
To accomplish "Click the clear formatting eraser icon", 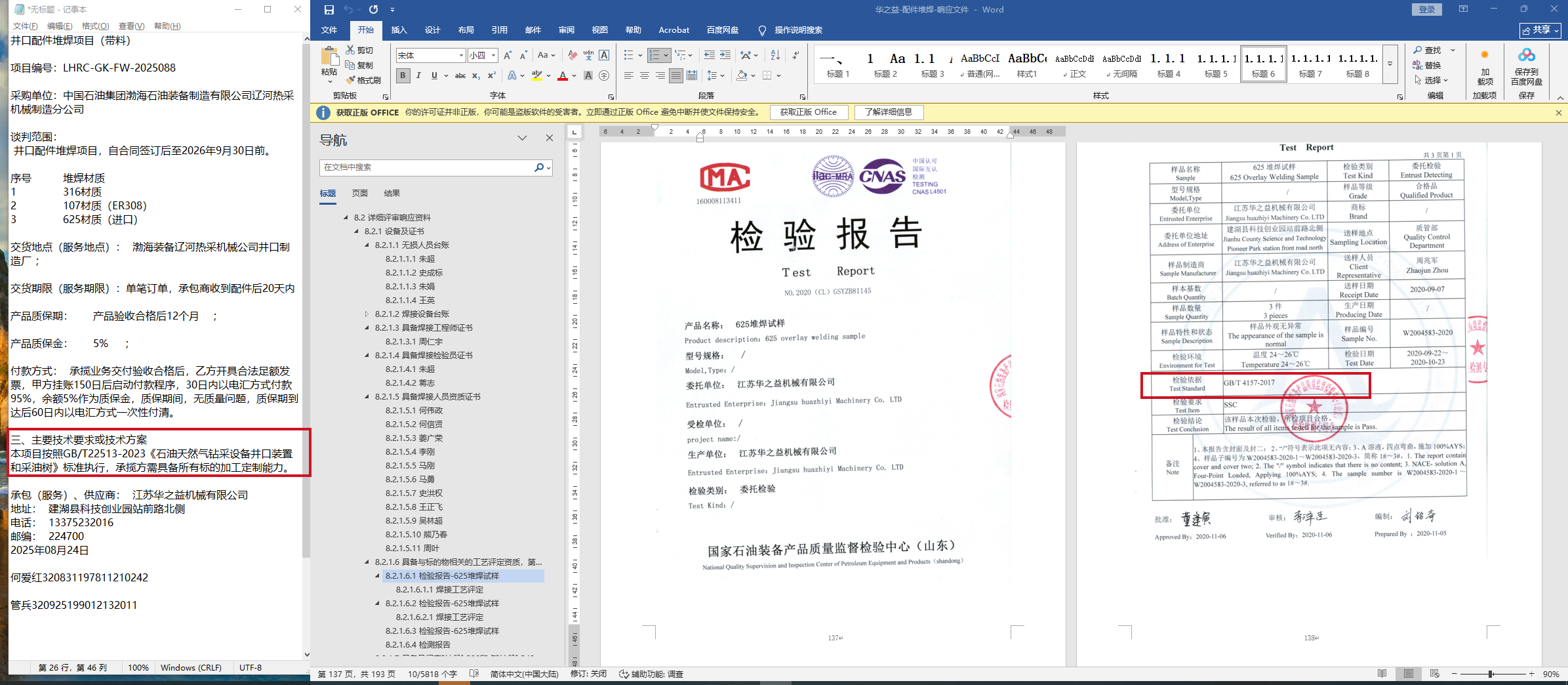I will pyautogui.click(x=573, y=55).
